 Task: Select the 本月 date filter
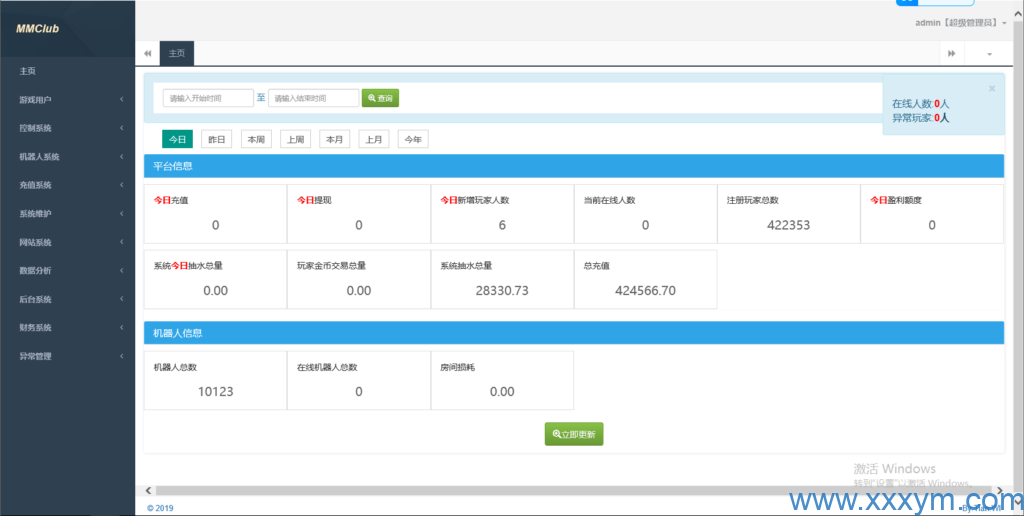(x=334, y=139)
